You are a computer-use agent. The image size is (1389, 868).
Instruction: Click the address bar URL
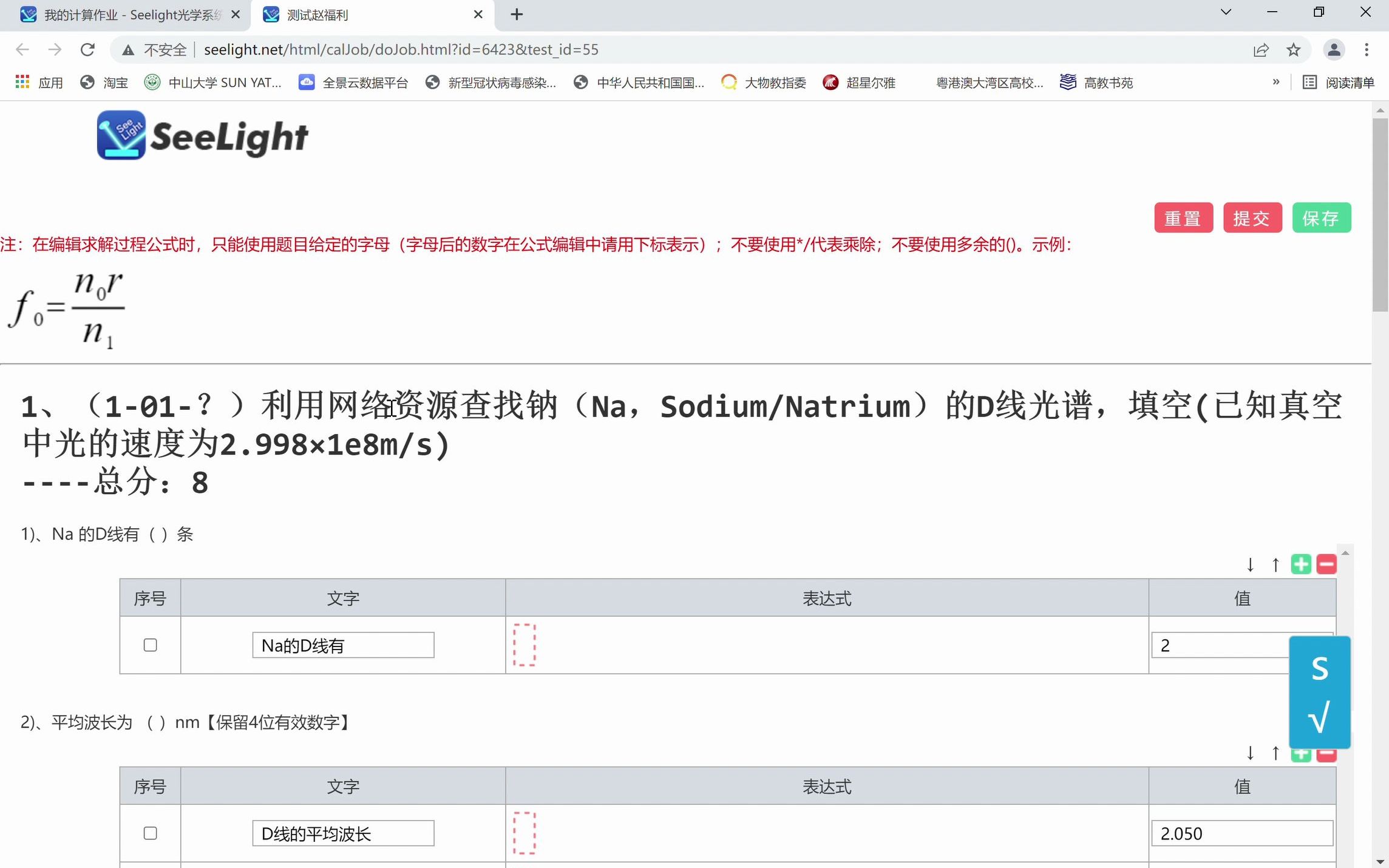(401, 50)
